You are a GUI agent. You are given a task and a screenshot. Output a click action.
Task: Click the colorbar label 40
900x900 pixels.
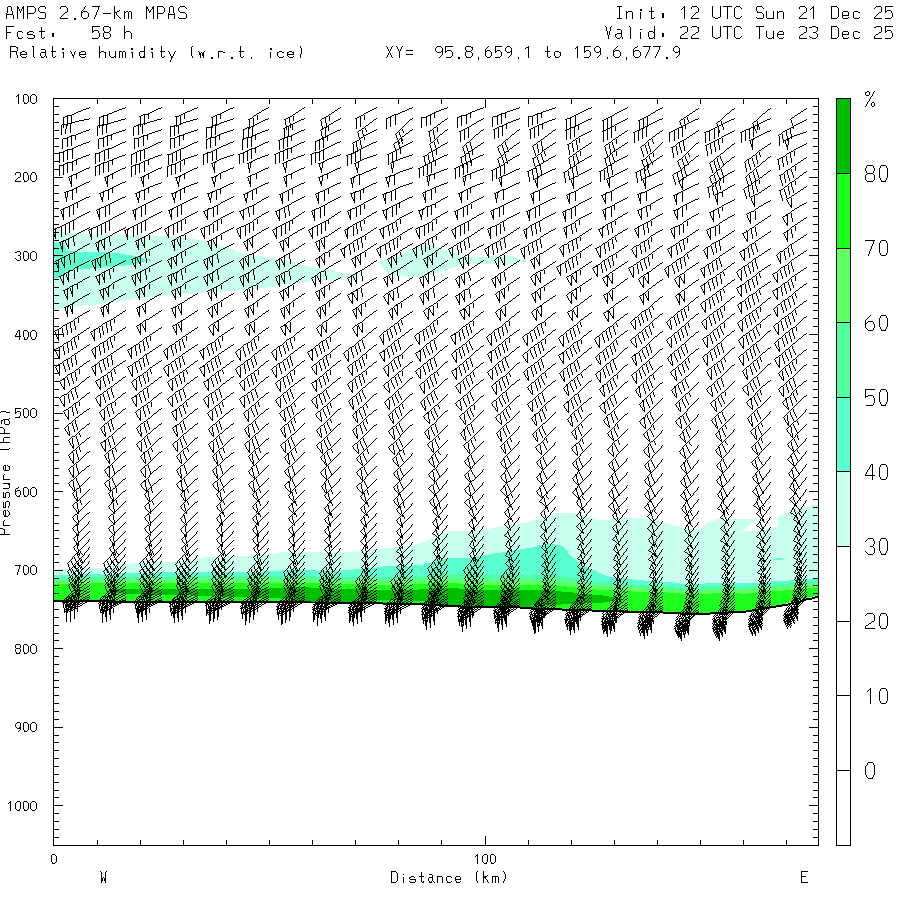(x=876, y=472)
